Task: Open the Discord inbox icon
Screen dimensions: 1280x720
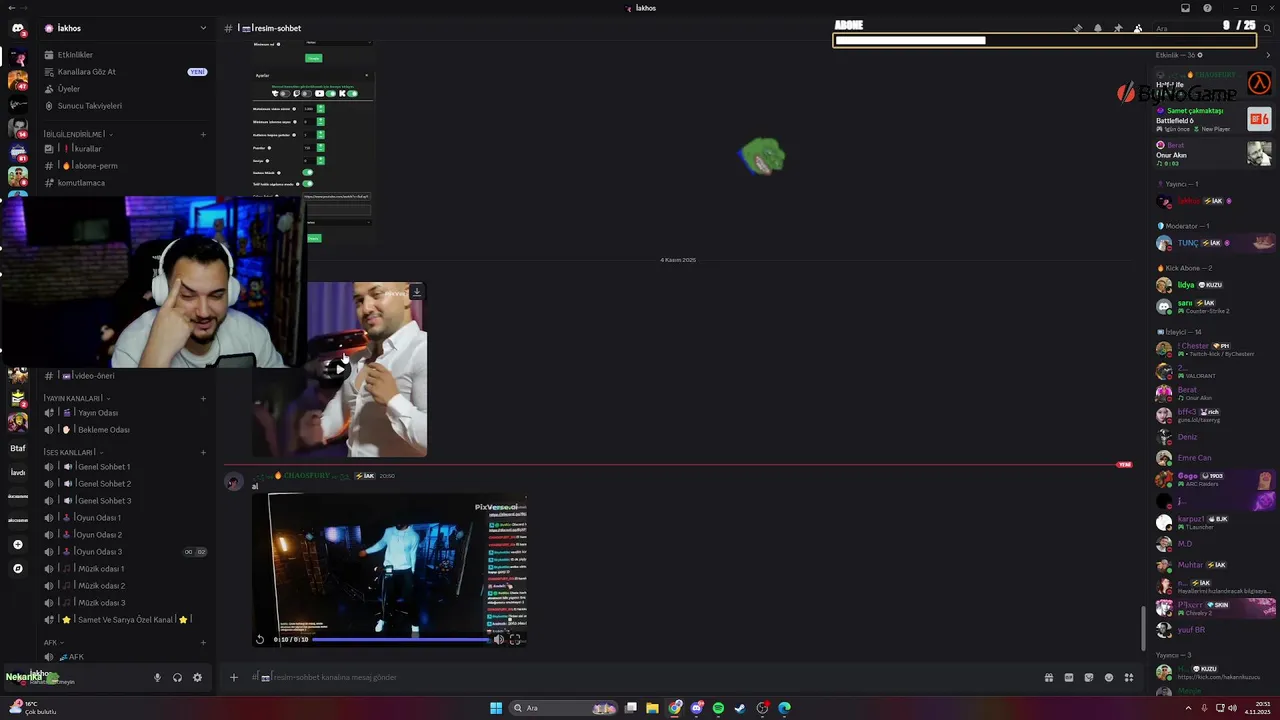Action: coord(1186,8)
